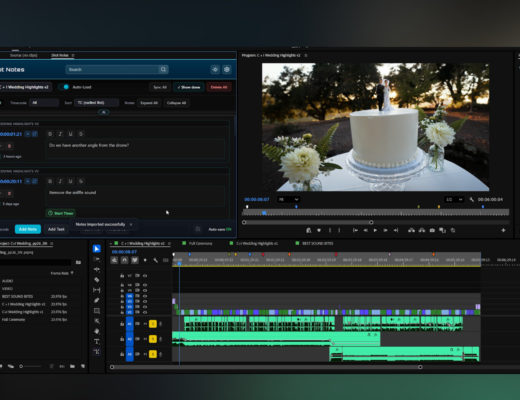Step back one frame in Program monitor
Image resolution: width=520 pixels, height=400 pixels.
365,230
